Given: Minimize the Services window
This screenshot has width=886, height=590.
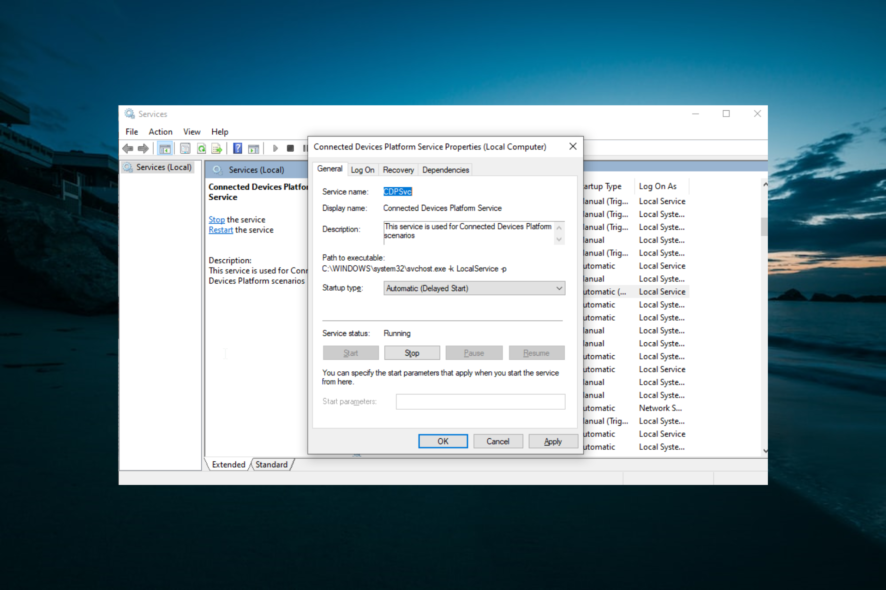Looking at the screenshot, I should [x=696, y=114].
